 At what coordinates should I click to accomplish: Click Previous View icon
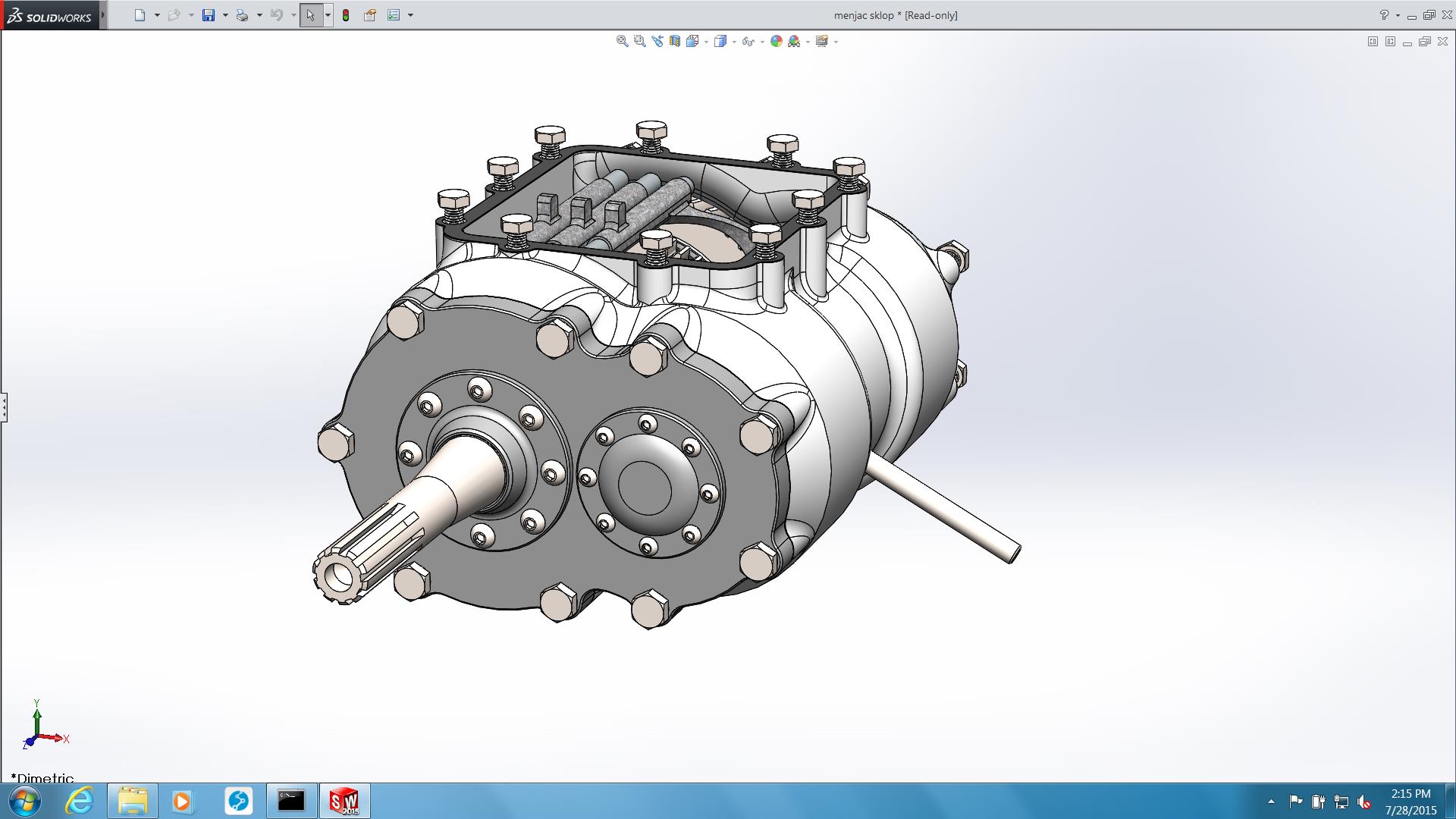point(657,42)
